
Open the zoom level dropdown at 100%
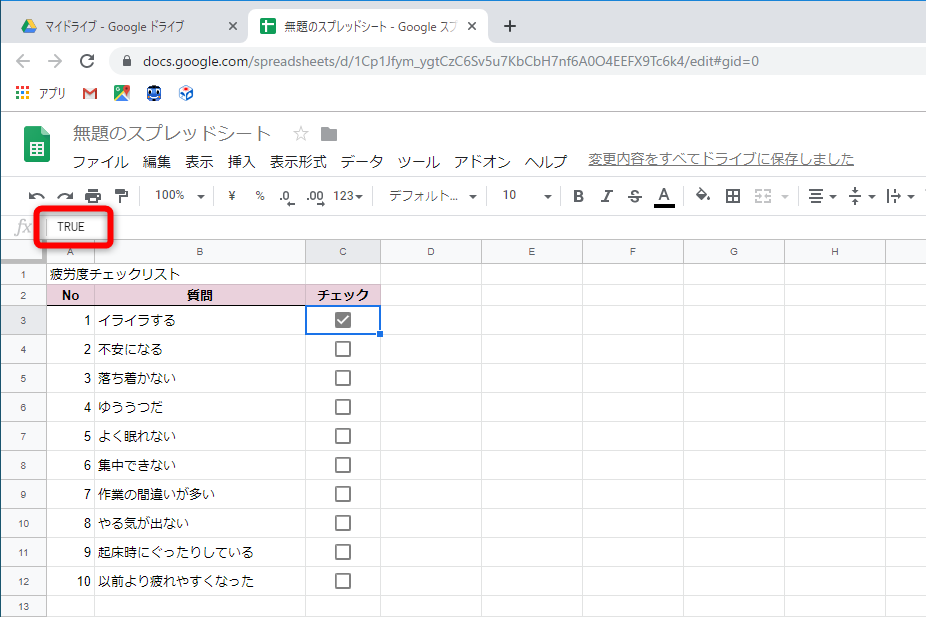point(177,196)
